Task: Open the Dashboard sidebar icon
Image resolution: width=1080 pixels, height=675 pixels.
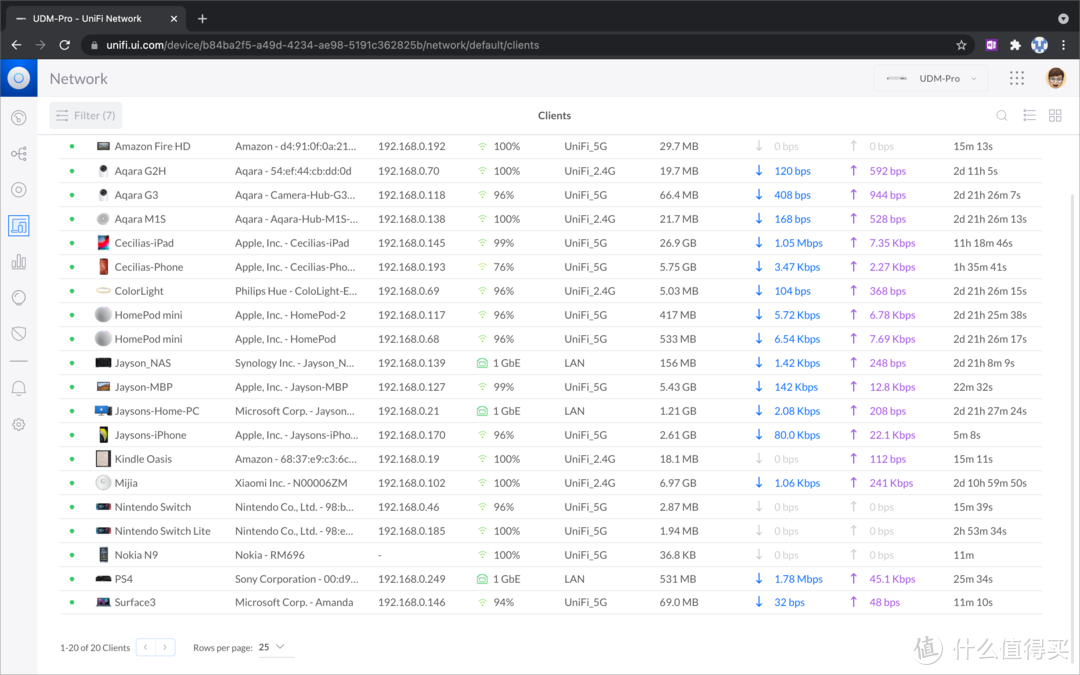Action: tap(19, 118)
